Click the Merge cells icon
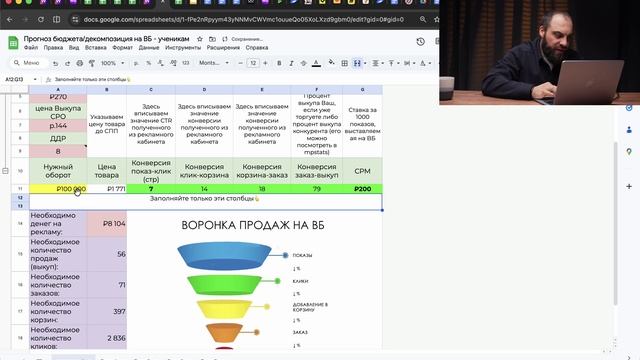 point(357,63)
